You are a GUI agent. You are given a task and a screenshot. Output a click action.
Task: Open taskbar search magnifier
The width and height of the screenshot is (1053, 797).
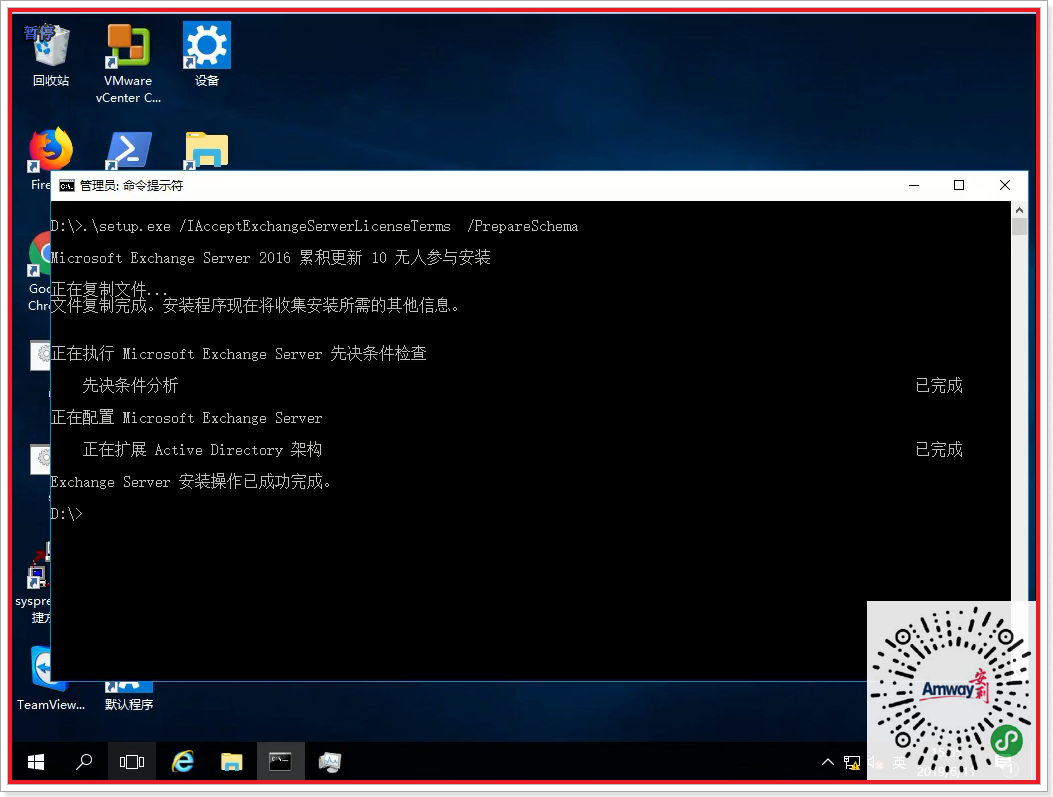coord(84,761)
